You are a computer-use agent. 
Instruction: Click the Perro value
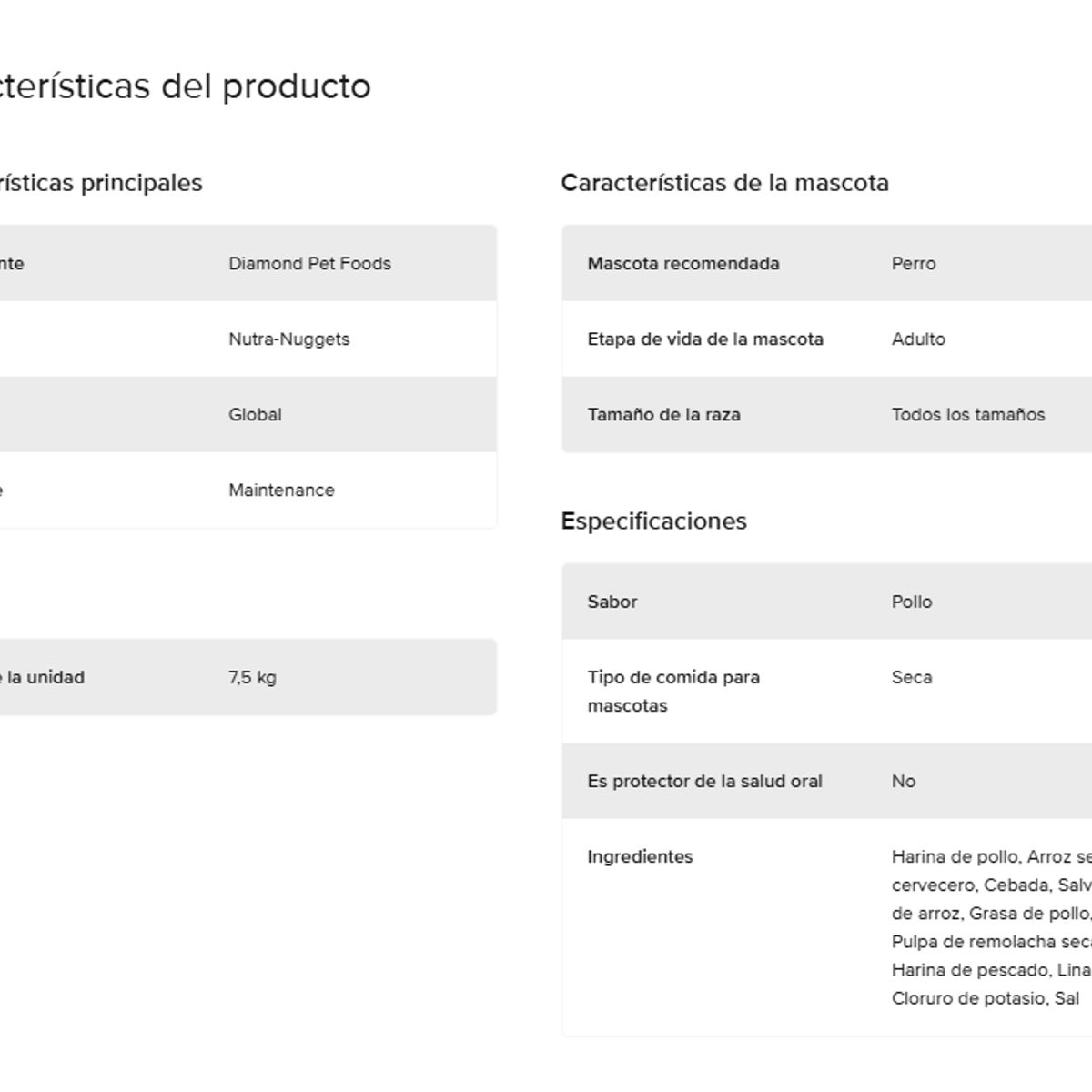pyautogui.click(x=914, y=263)
